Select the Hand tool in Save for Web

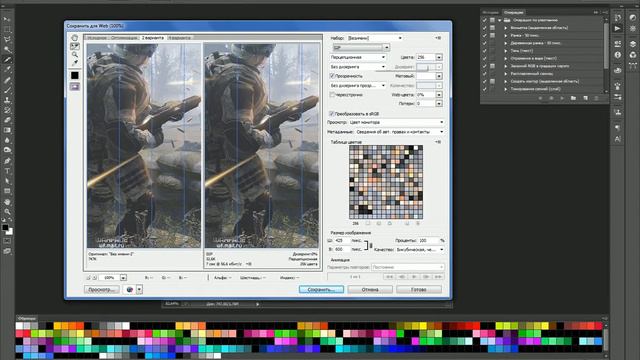pos(75,38)
